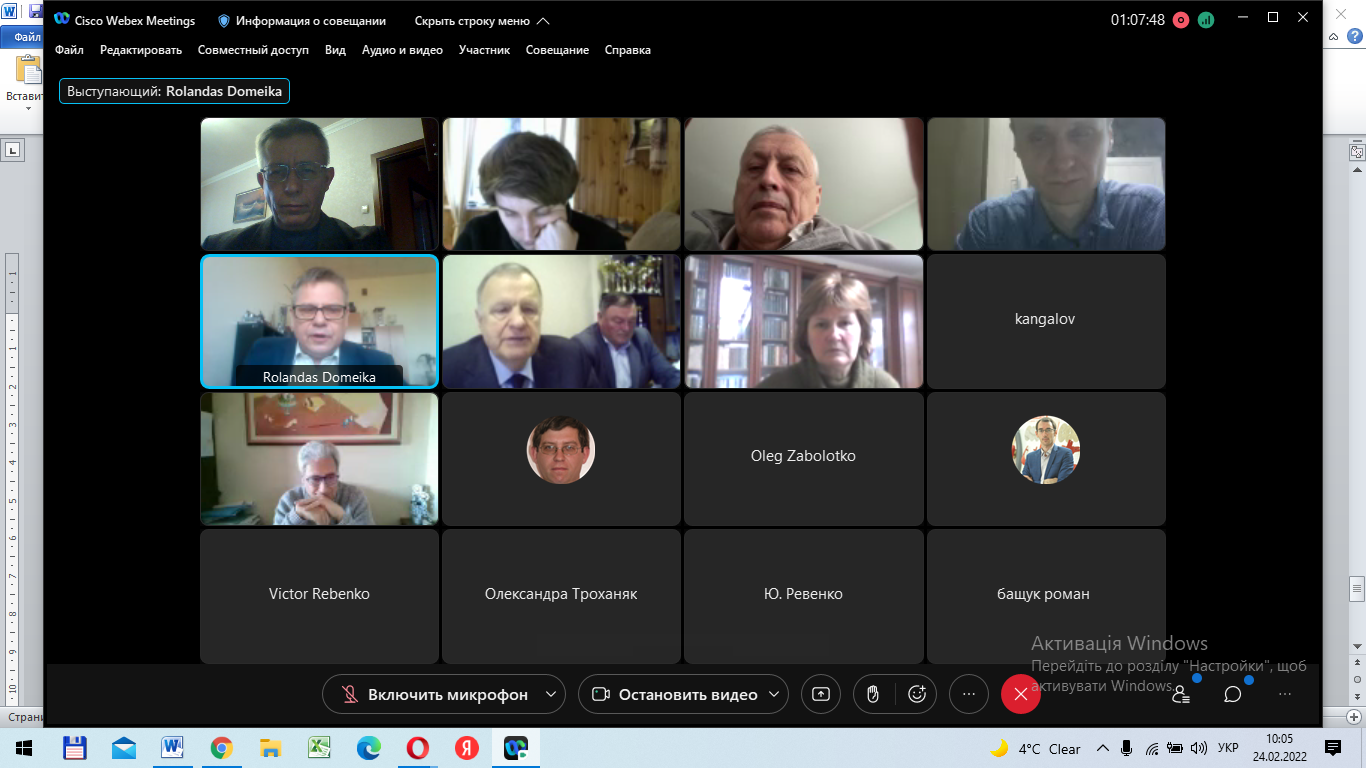Select the kangalov participant tile
Image resolution: width=1366 pixels, height=768 pixels.
coord(1046,321)
